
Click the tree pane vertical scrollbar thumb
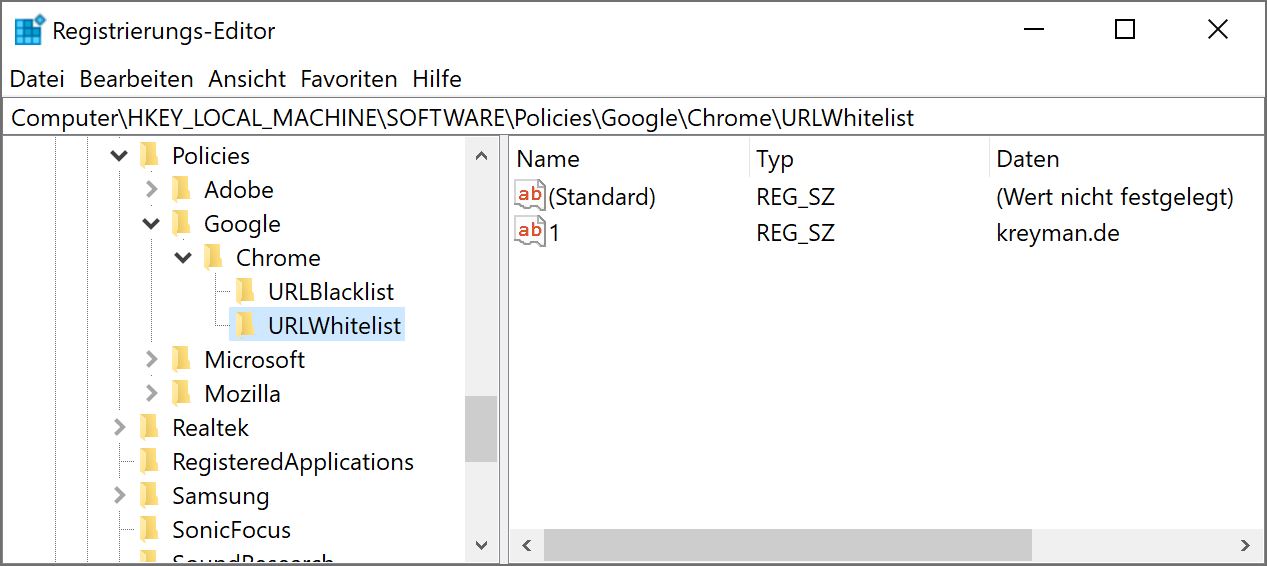(x=481, y=429)
